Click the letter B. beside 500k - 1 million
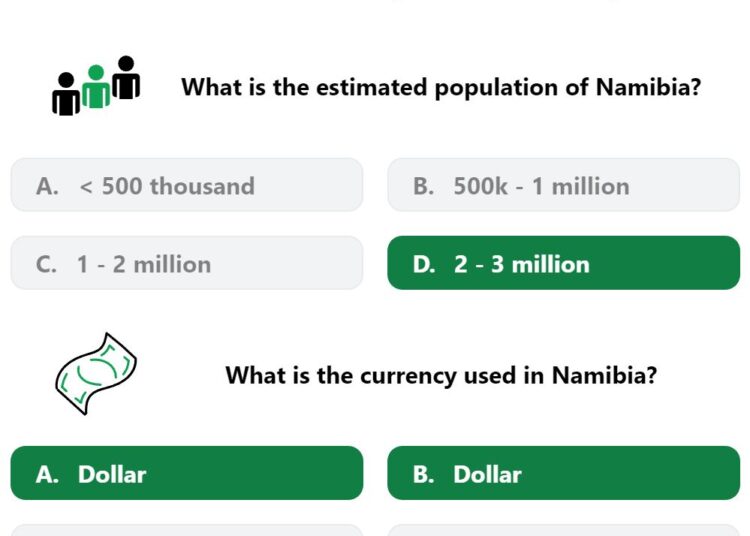Screen dimensions: 750x536 pyautogui.click(x=423, y=186)
